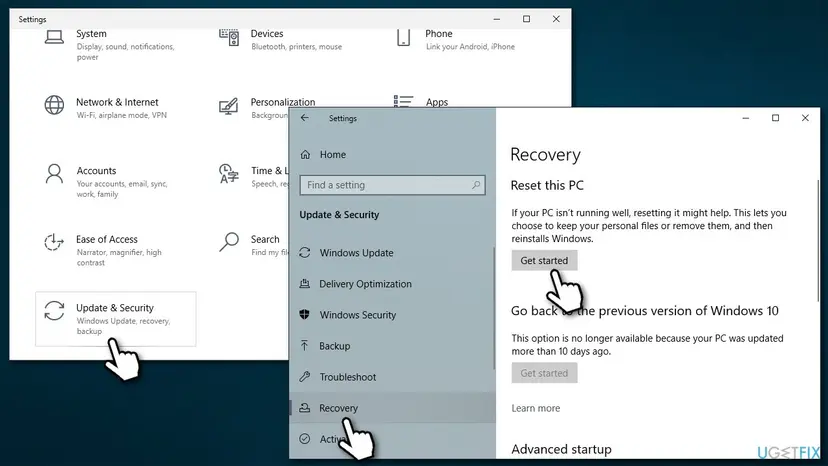Click the sidebar scrollbar in Recovery window
The image size is (828, 466).
[x=493, y=308]
